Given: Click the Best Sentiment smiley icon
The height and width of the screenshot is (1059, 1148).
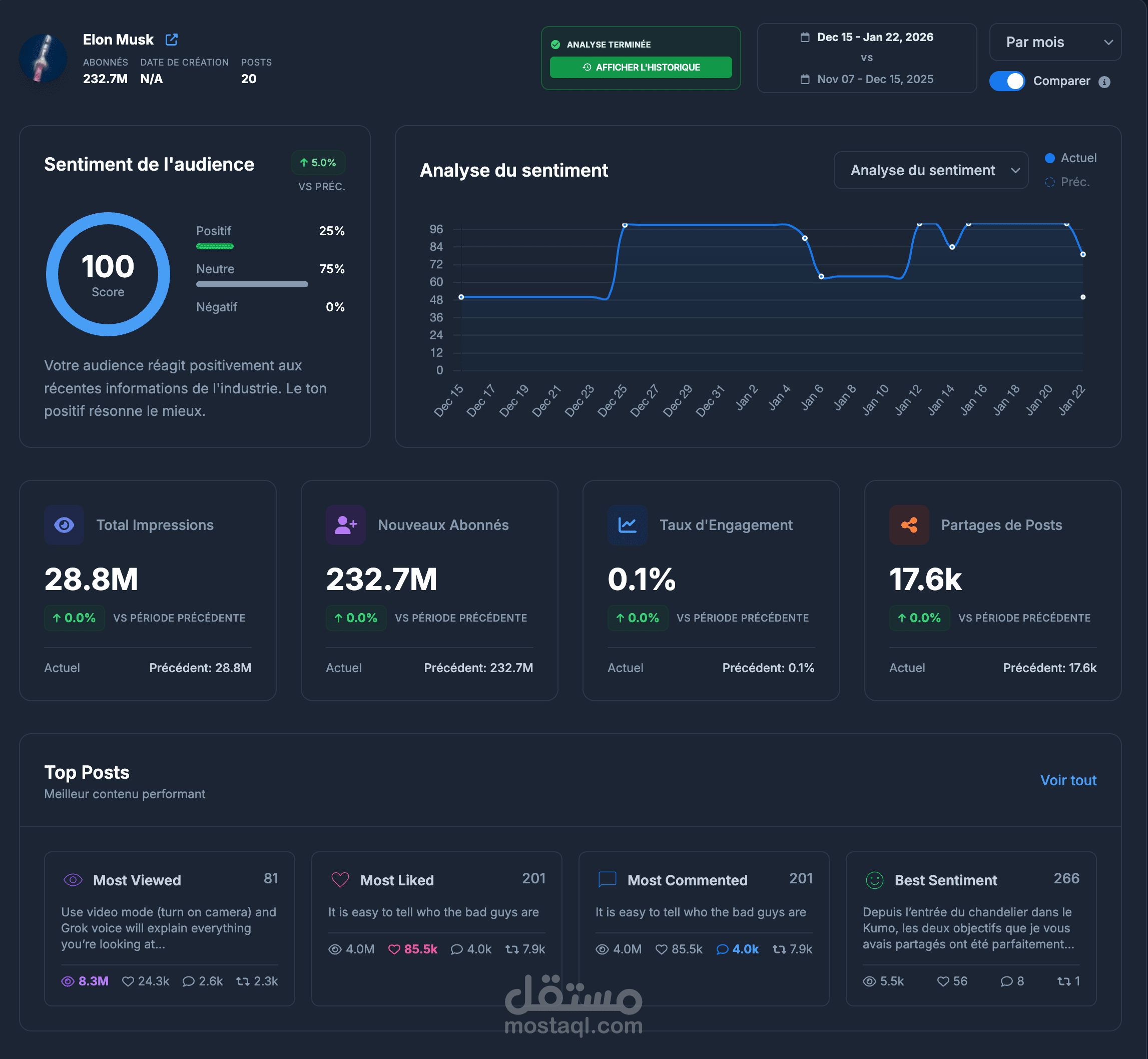Looking at the screenshot, I should click(x=875, y=880).
